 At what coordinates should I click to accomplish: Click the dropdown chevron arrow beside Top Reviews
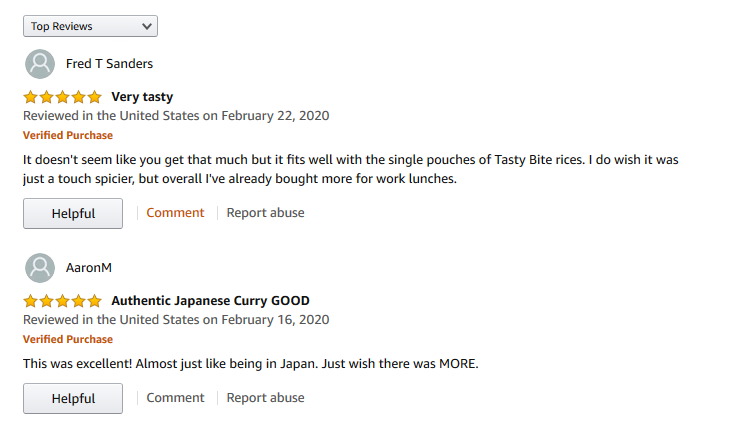(147, 26)
